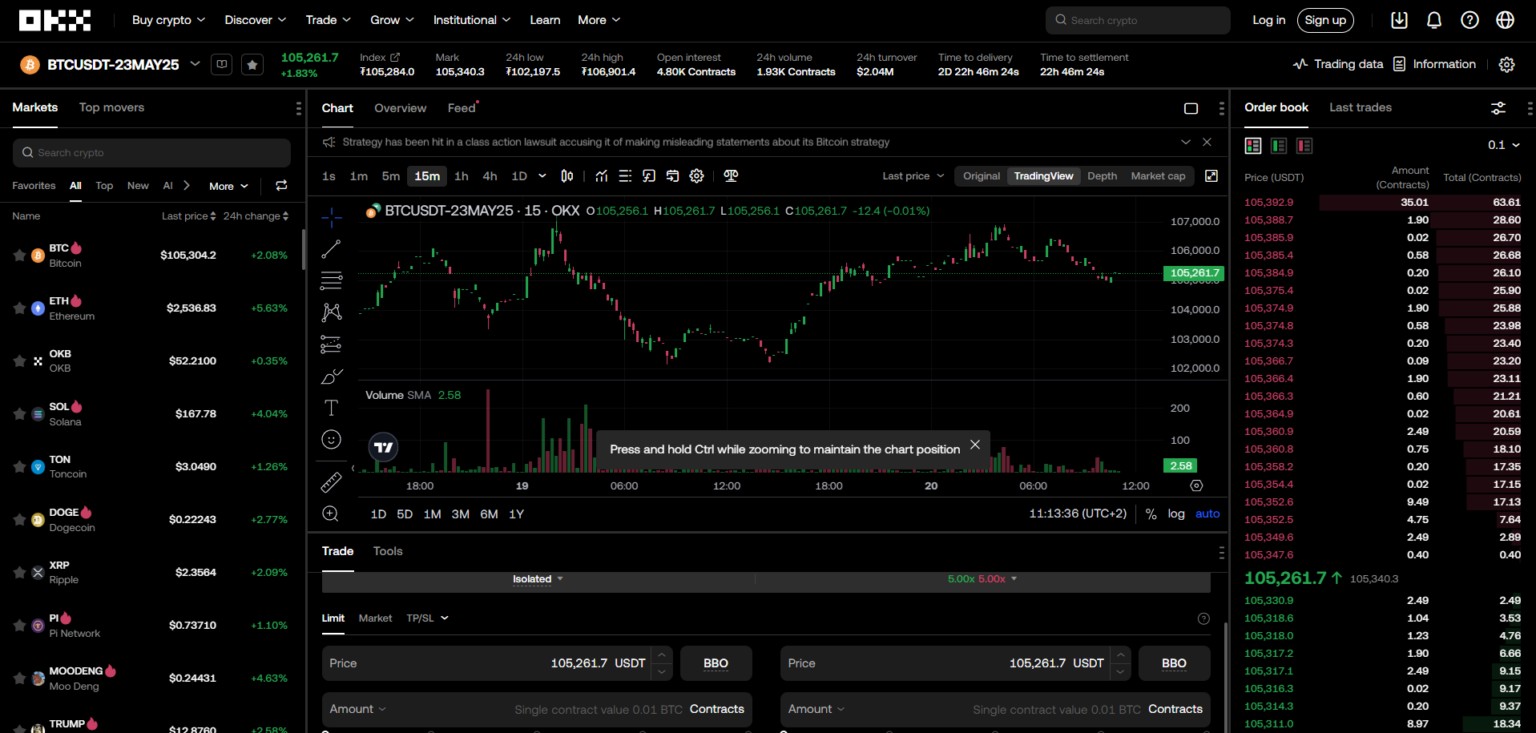
Task: Show only sell orders in order book
Action: click(x=1304, y=146)
